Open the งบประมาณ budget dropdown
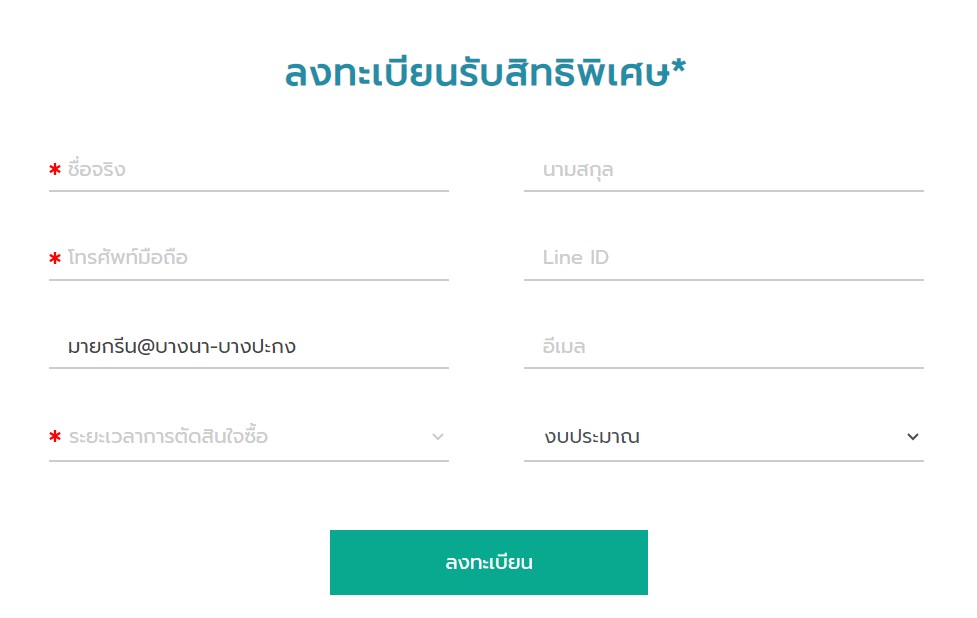Screen dimensions: 977x618 click(x=723, y=437)
